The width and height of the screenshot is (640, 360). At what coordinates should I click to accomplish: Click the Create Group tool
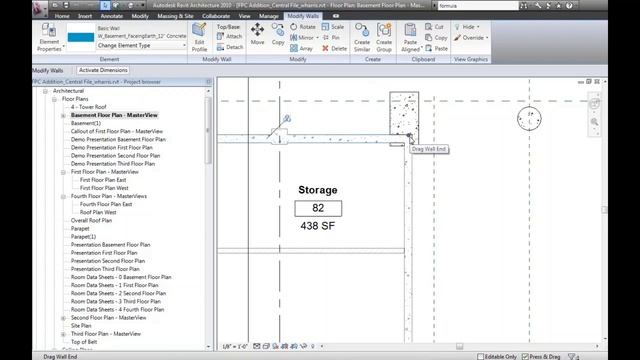(x=384, y=37)
